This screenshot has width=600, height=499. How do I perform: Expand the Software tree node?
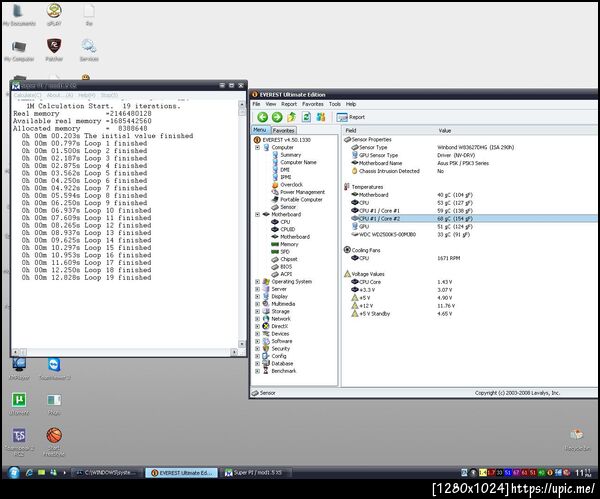[x=258, y=341]
